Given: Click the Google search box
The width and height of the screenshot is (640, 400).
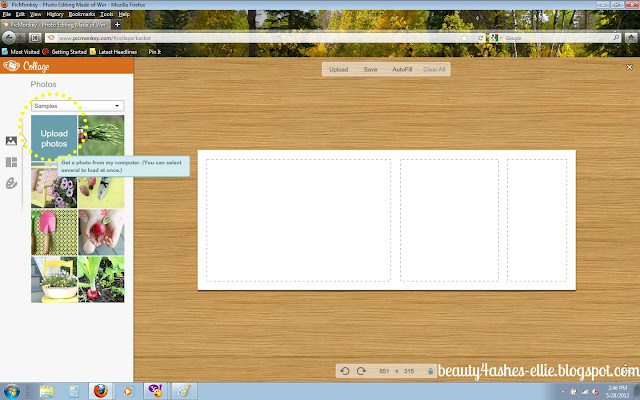Looking at the screenshot, I should point(557,38).
